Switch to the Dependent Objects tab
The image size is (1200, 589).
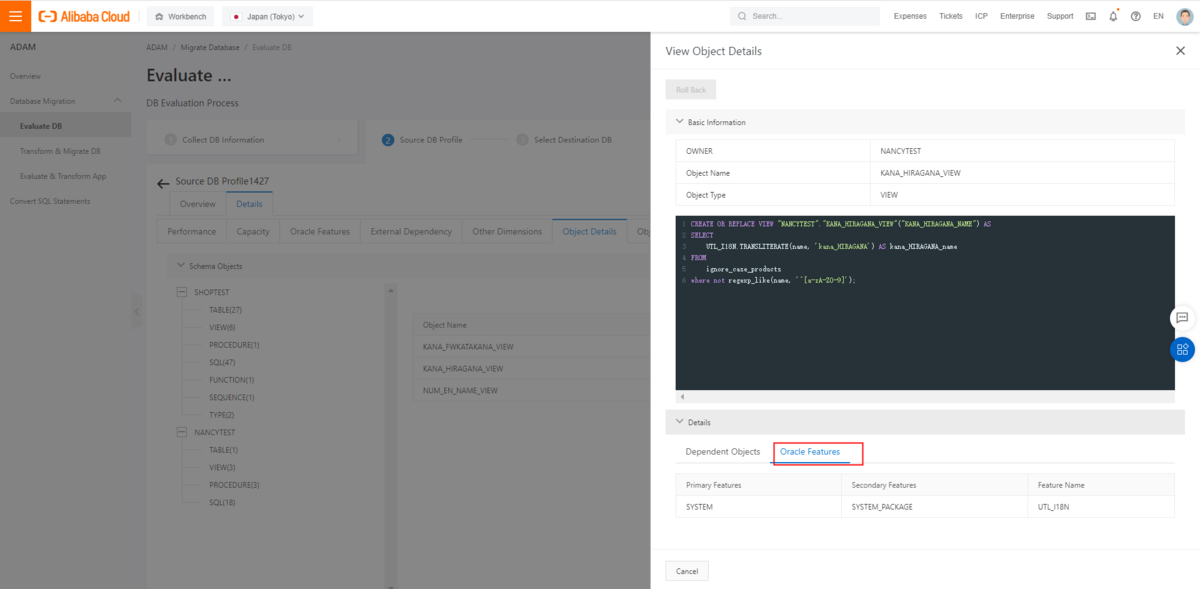723,452
